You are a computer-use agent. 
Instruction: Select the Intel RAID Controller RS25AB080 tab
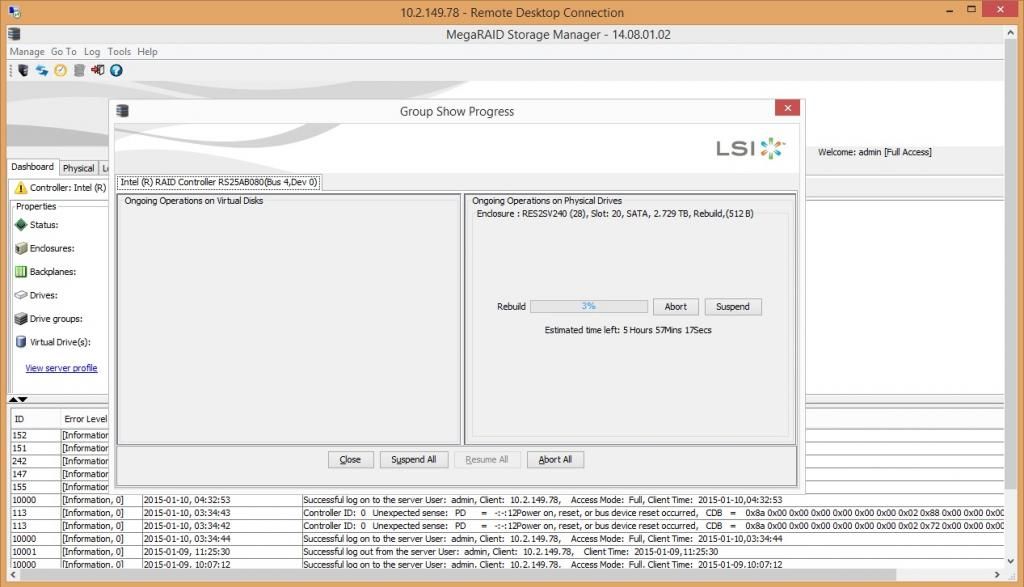coord(219,182)
